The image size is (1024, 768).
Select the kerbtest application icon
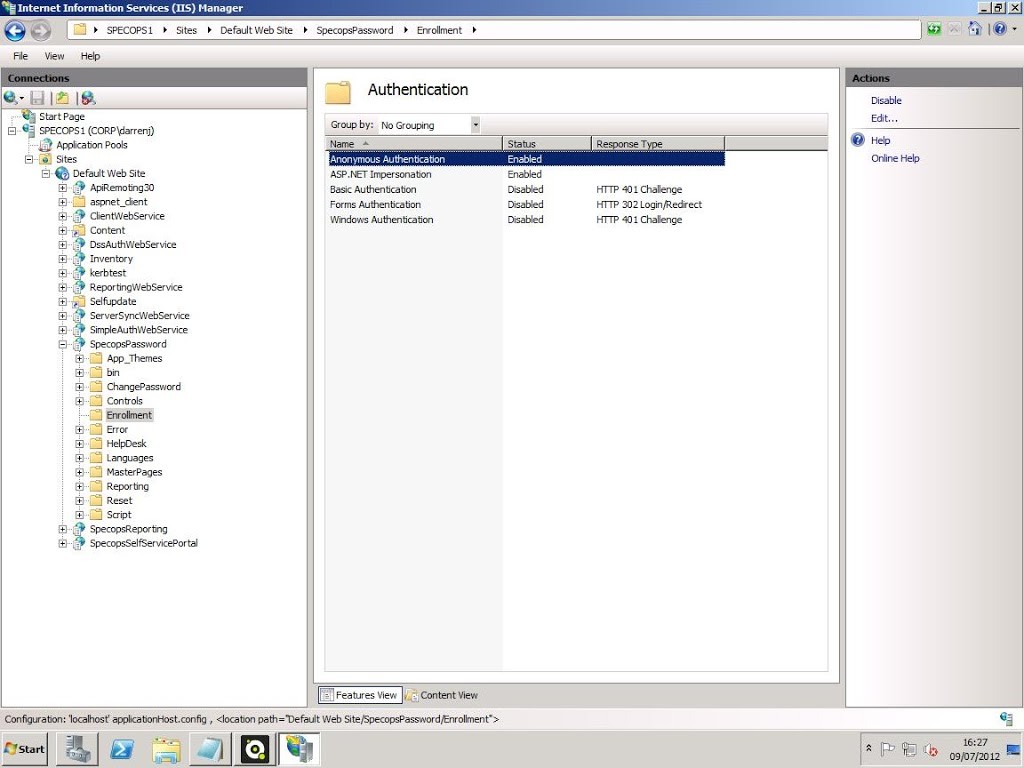pyautogui.click(x=79, y=273)
